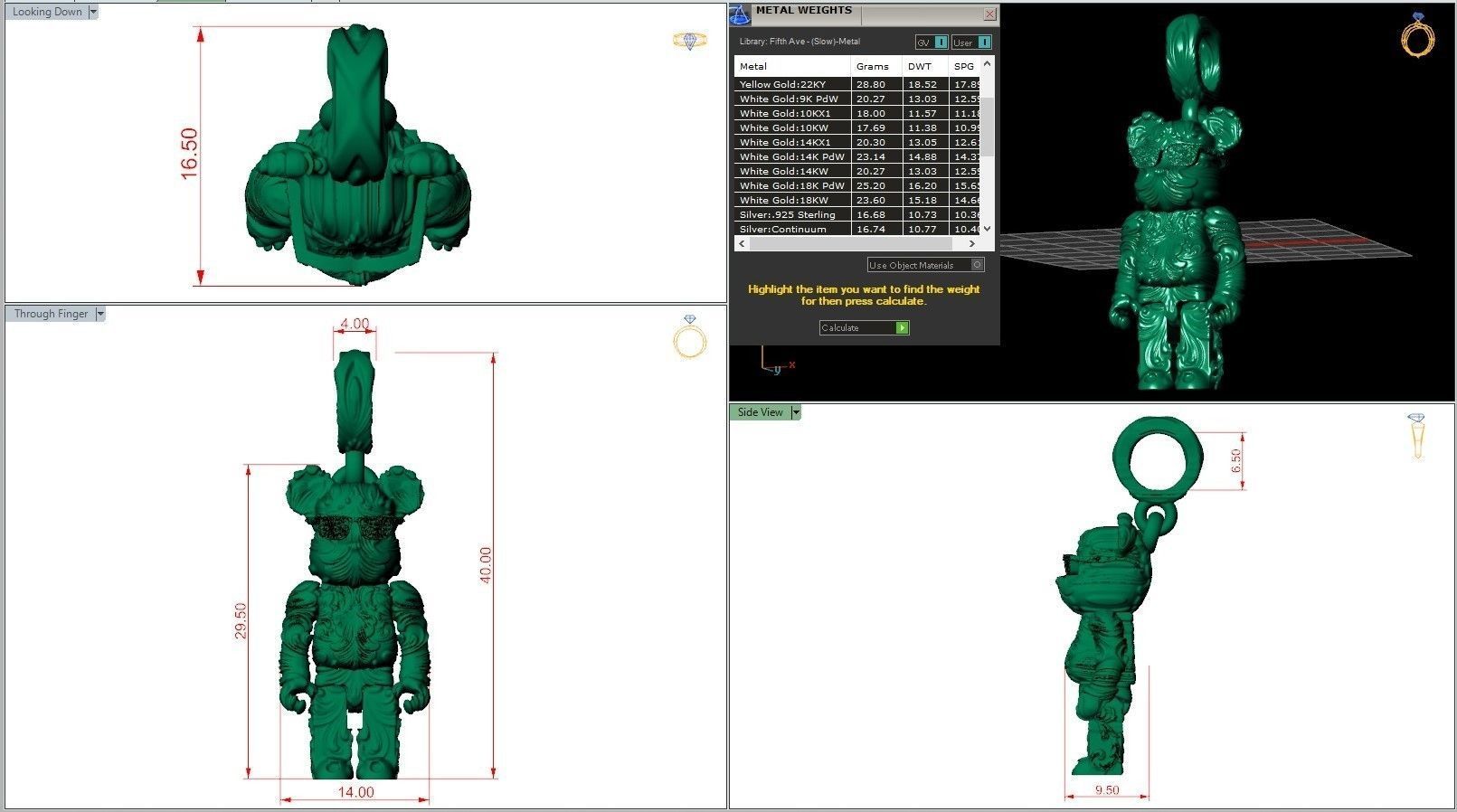This screenshot has height=812, width=1457.
Task: Click the 6.50 bail dimension label
Action: coord(1236,461)
